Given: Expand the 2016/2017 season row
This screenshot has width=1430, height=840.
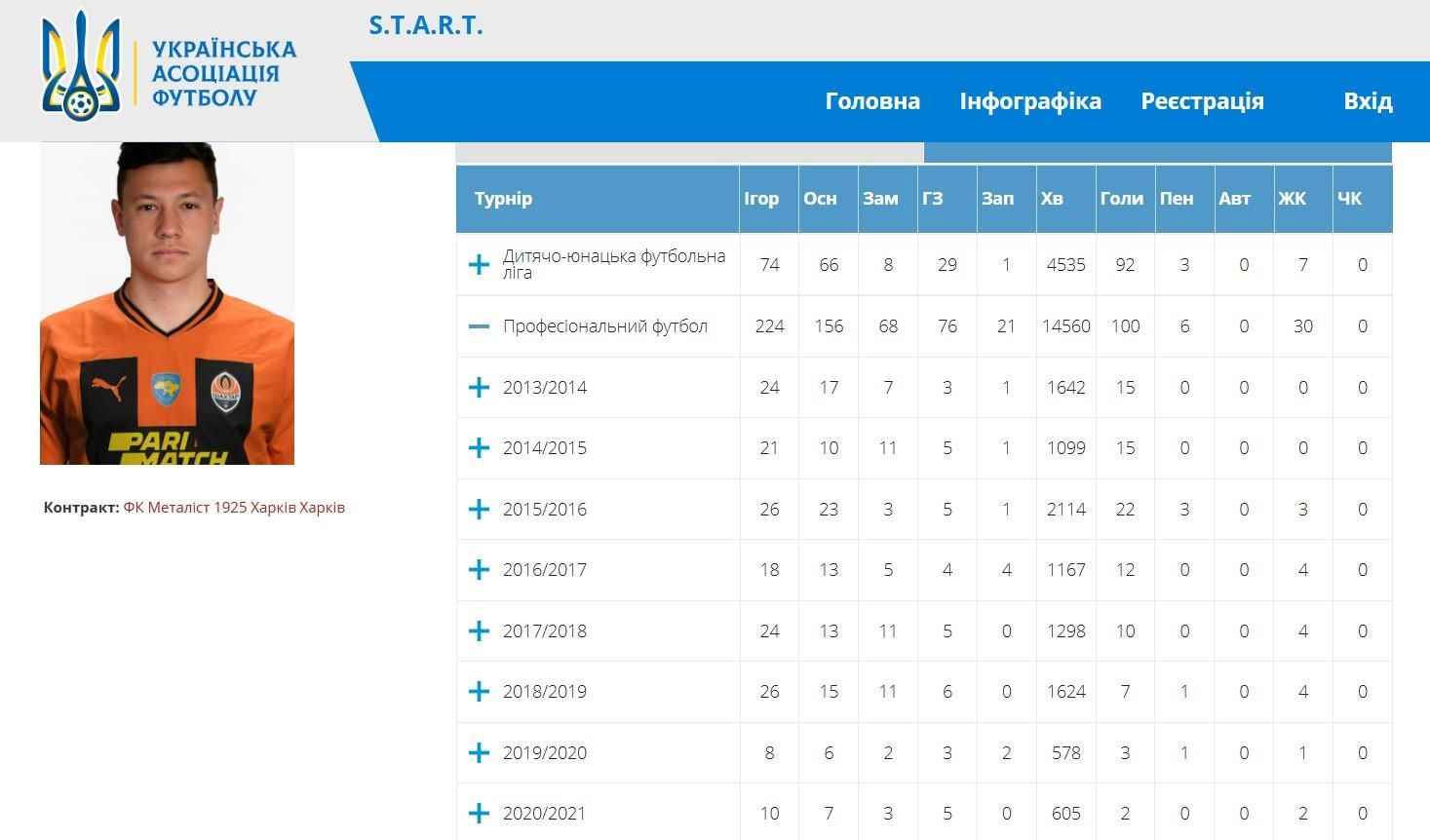Looking at the screenshot, I should [479, 570].
